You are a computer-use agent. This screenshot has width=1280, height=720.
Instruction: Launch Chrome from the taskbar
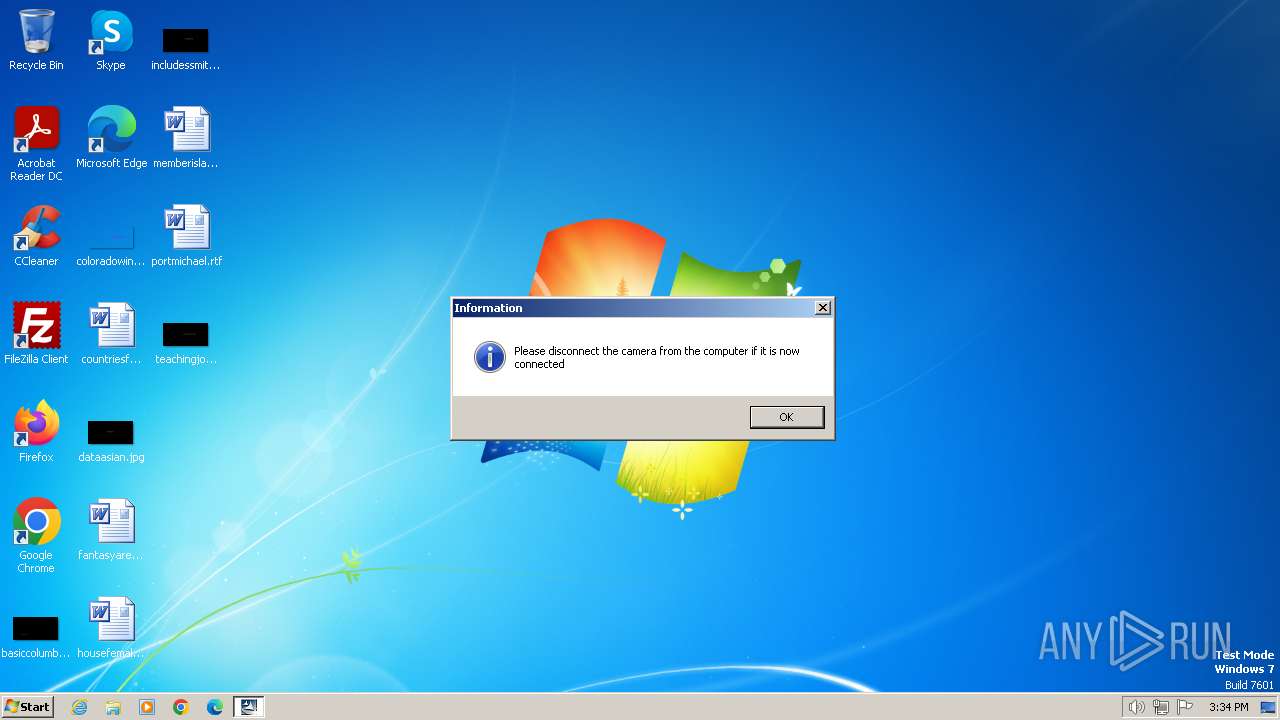[x=181, y=707]
